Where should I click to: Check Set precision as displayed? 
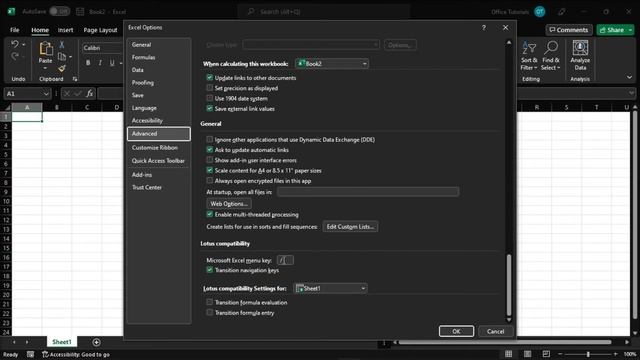click(209, 88)
